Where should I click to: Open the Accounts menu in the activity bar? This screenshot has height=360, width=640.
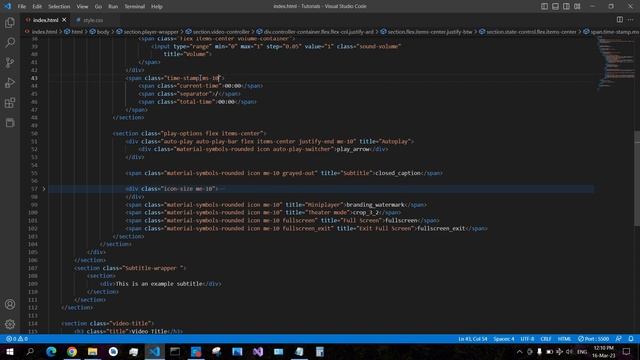pyautogui.click(x=10, y=304)
